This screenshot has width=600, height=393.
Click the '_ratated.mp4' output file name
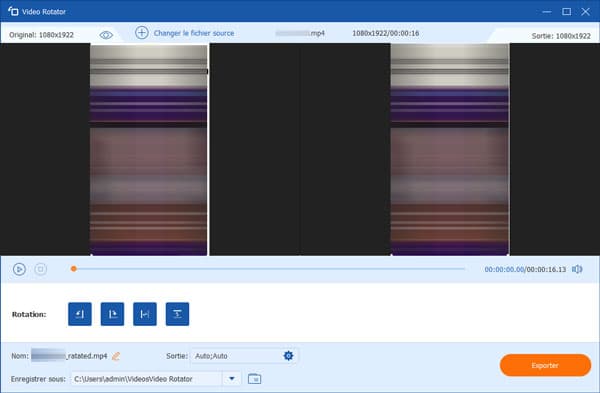coord(86,356)
